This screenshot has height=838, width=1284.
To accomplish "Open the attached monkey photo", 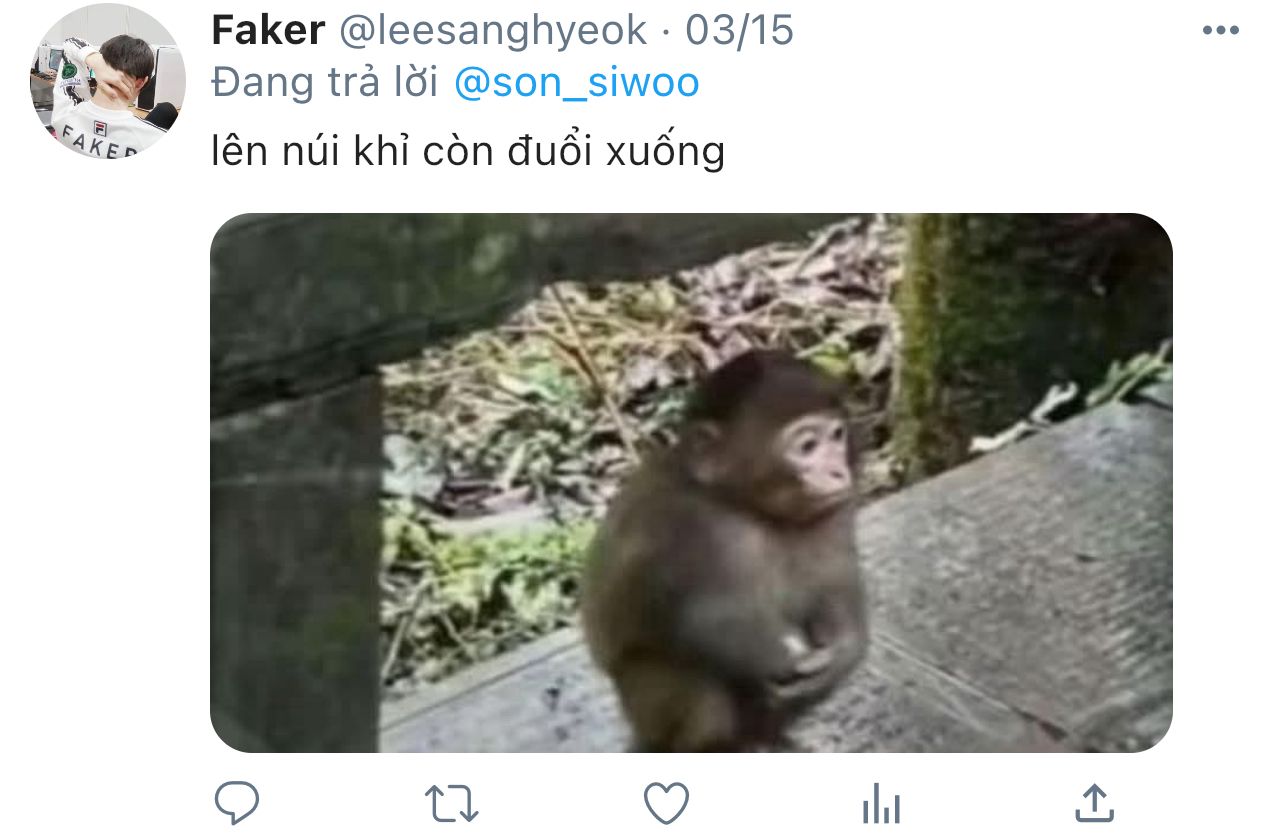I will coord(691,483).
